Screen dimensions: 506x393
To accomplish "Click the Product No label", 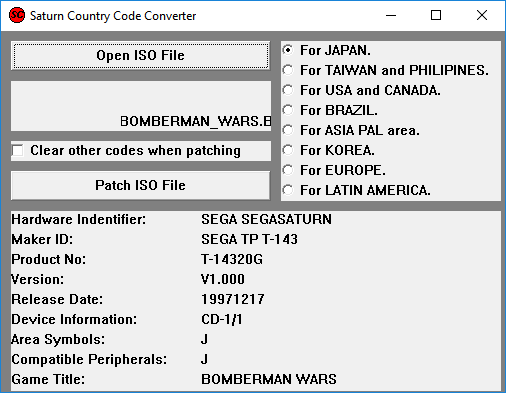I will click(48, 259).
